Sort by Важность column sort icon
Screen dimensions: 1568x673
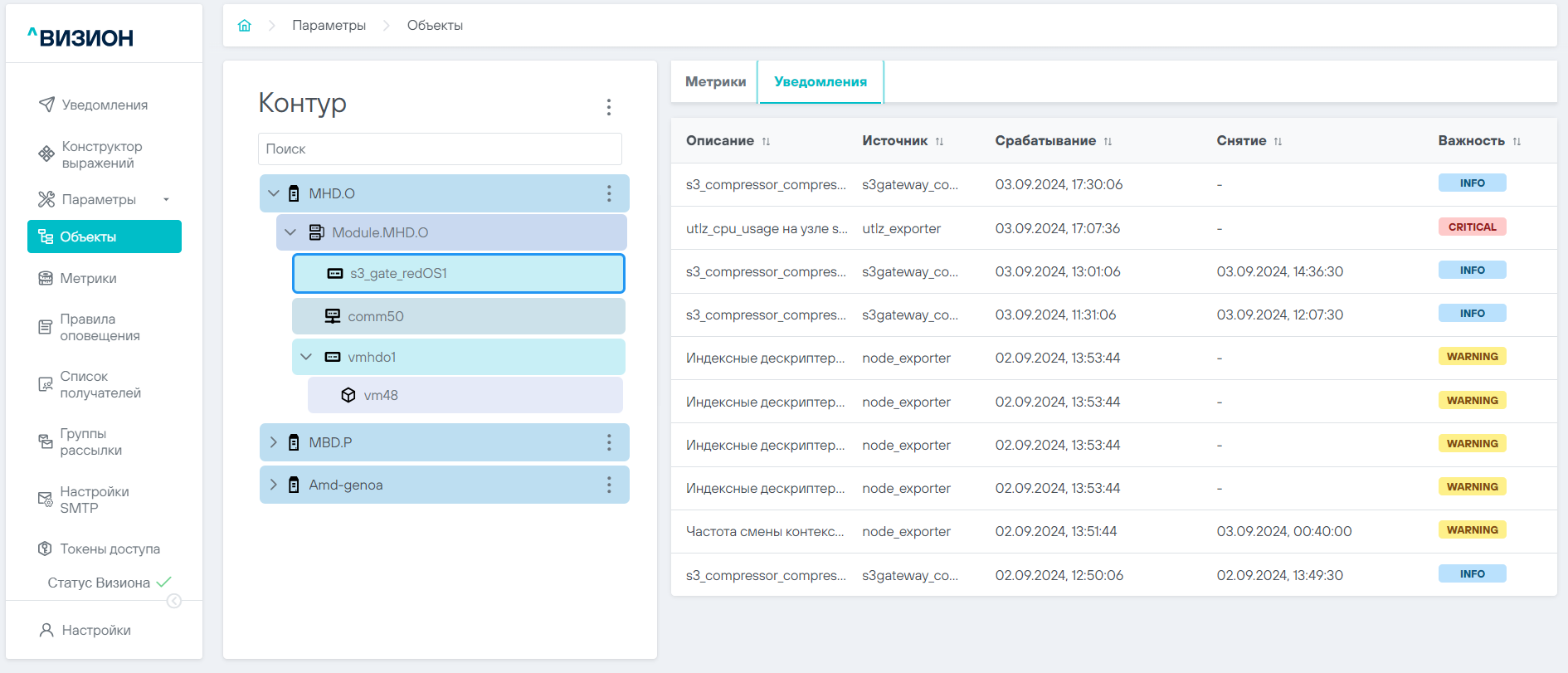tap(1517, 141)
